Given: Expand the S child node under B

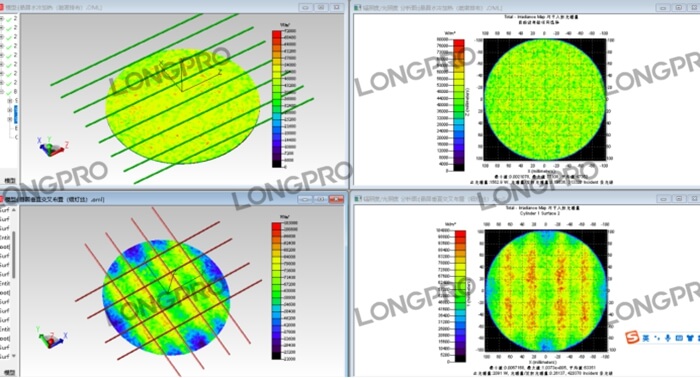Looking at the screenshot, I should (x=10, y=101).
